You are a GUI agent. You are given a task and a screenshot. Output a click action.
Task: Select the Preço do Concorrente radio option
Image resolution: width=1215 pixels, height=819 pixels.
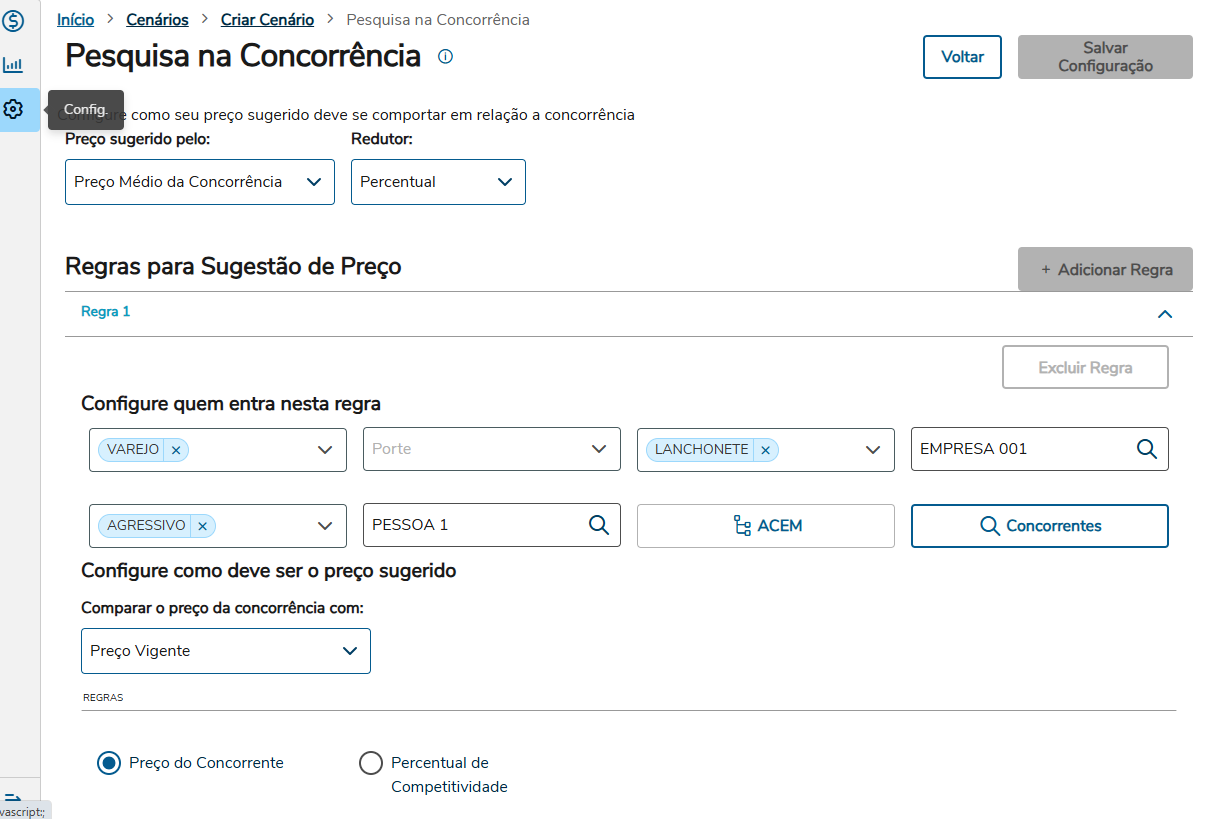(x=109, y=763)
